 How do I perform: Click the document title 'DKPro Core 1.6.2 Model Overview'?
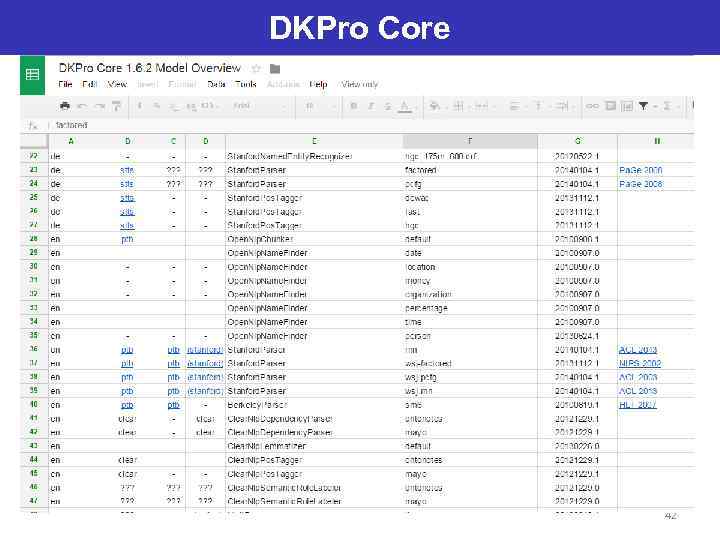click(x=150, y=68)
